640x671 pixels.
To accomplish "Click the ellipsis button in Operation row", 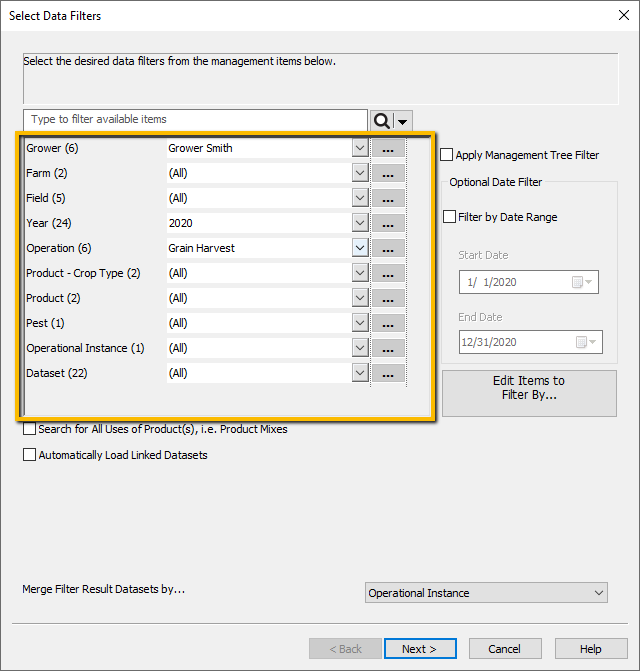I will tap(388, 249).
